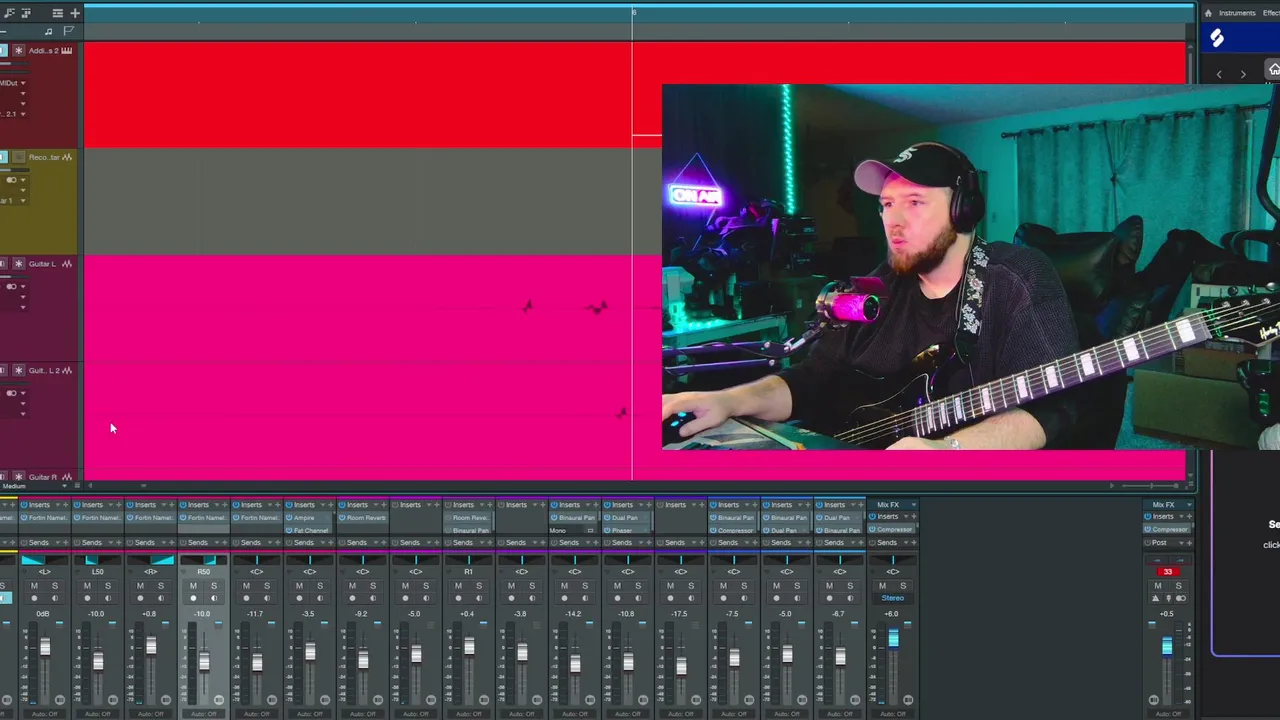
Task: Switch to the Instruments browser tab
Action: click(x=1237, y=13)
